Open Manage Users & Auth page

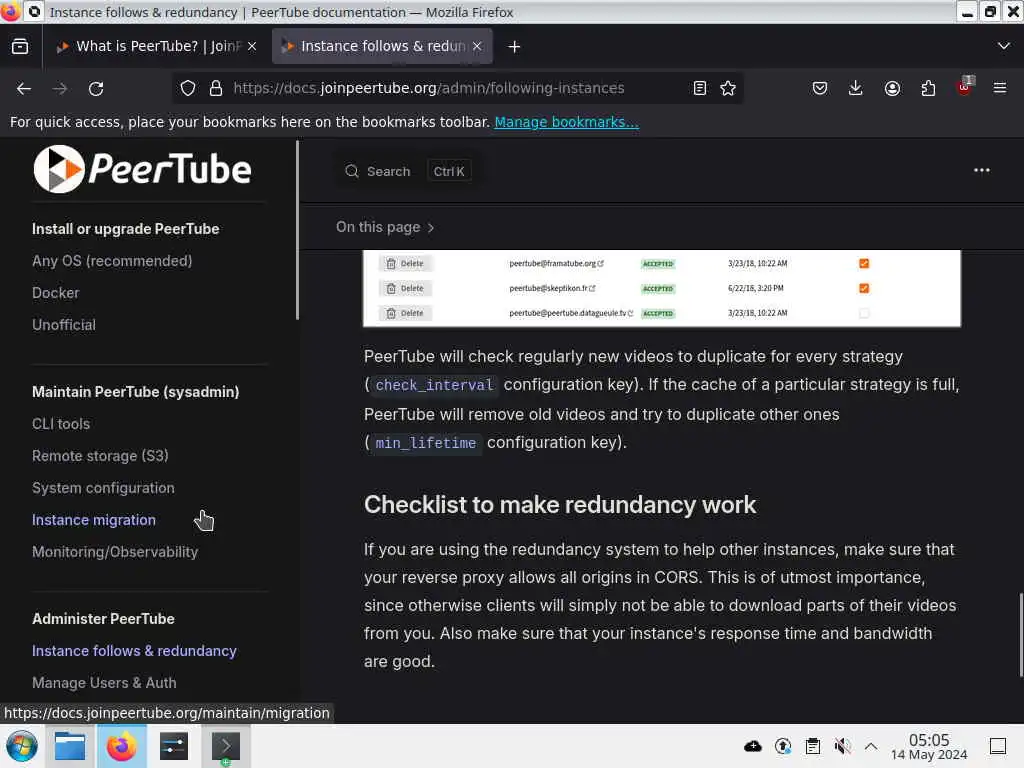click(104, 683)
